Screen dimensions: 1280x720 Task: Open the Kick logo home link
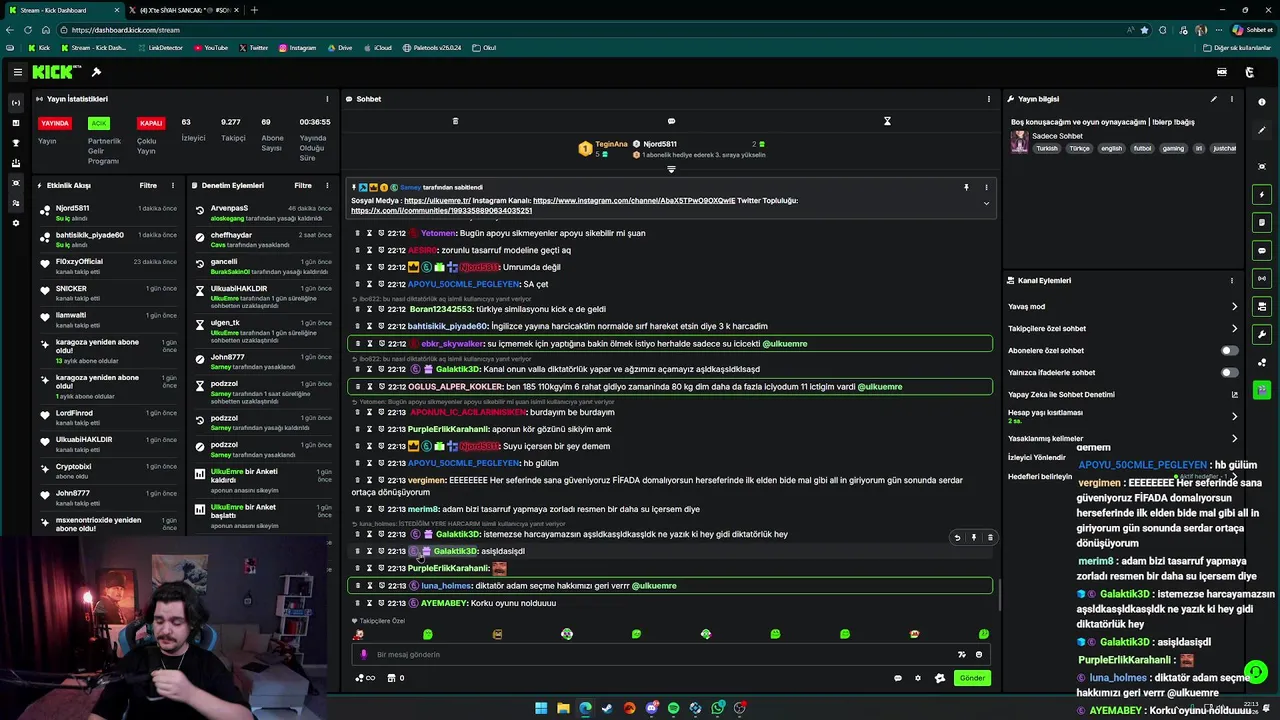click(54, 72)
